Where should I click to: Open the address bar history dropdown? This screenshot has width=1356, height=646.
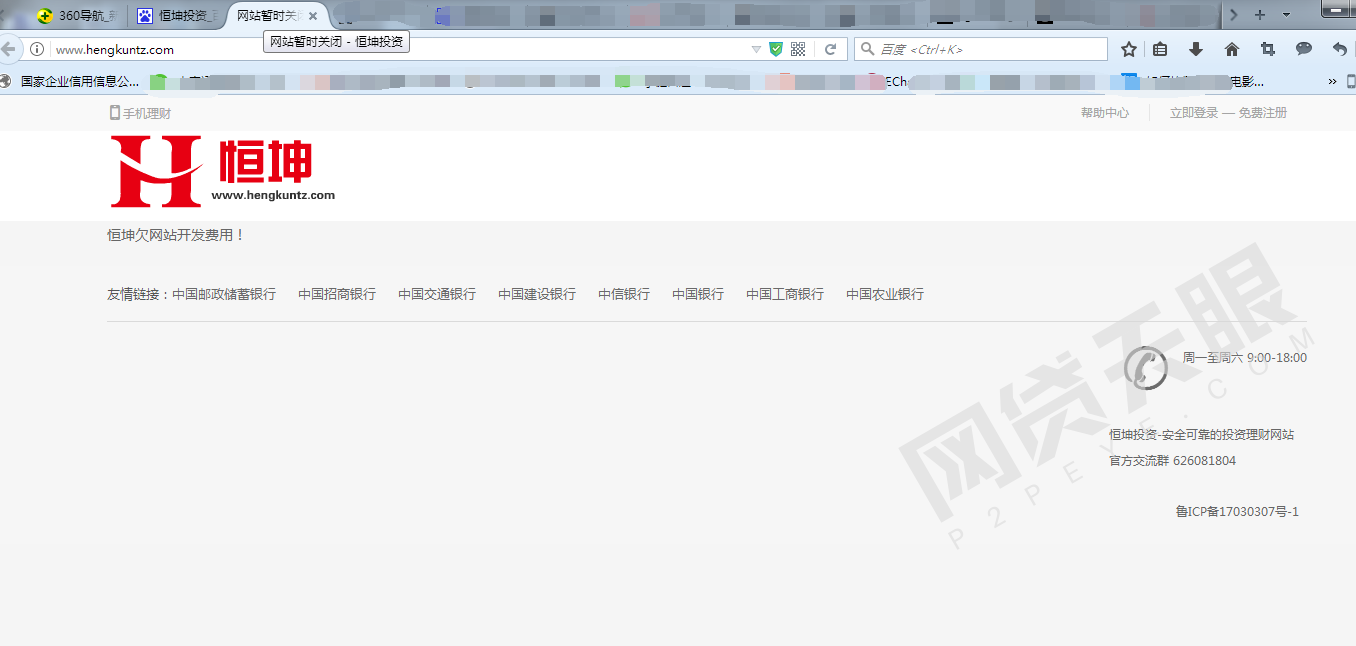[x=756, y=49]
